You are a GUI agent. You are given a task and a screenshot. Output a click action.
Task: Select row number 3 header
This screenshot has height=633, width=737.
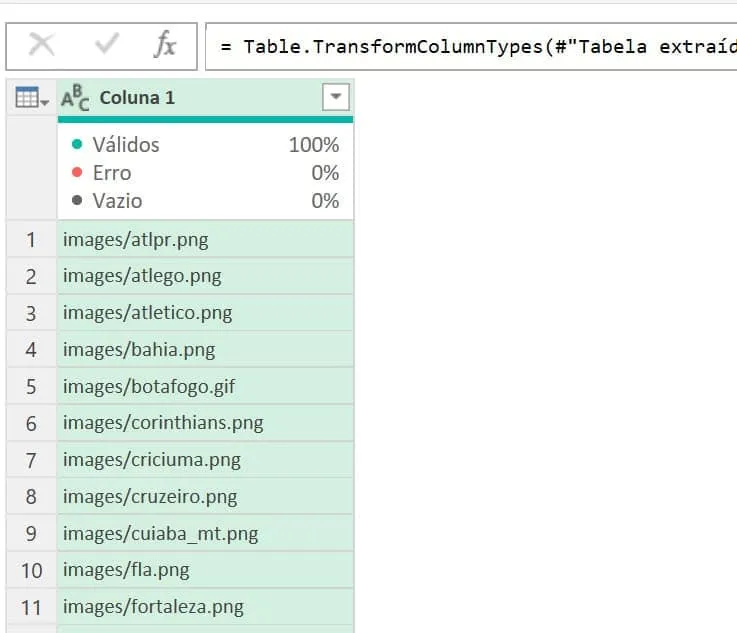(x=31, y=313)
